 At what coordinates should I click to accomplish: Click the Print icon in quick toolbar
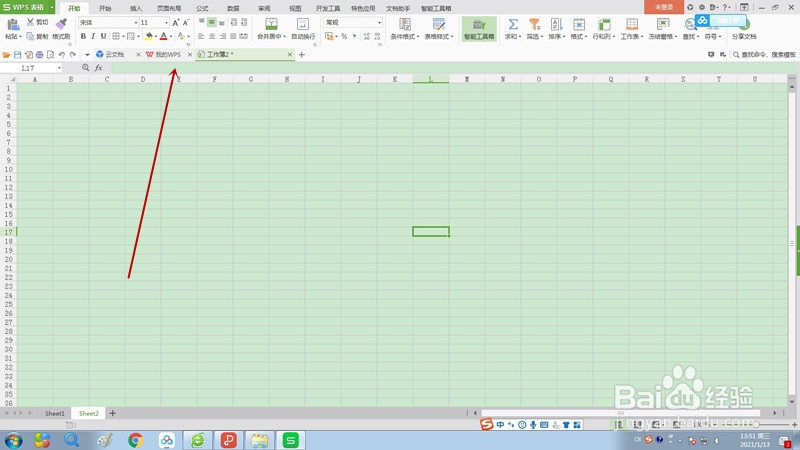coord(39,55)
